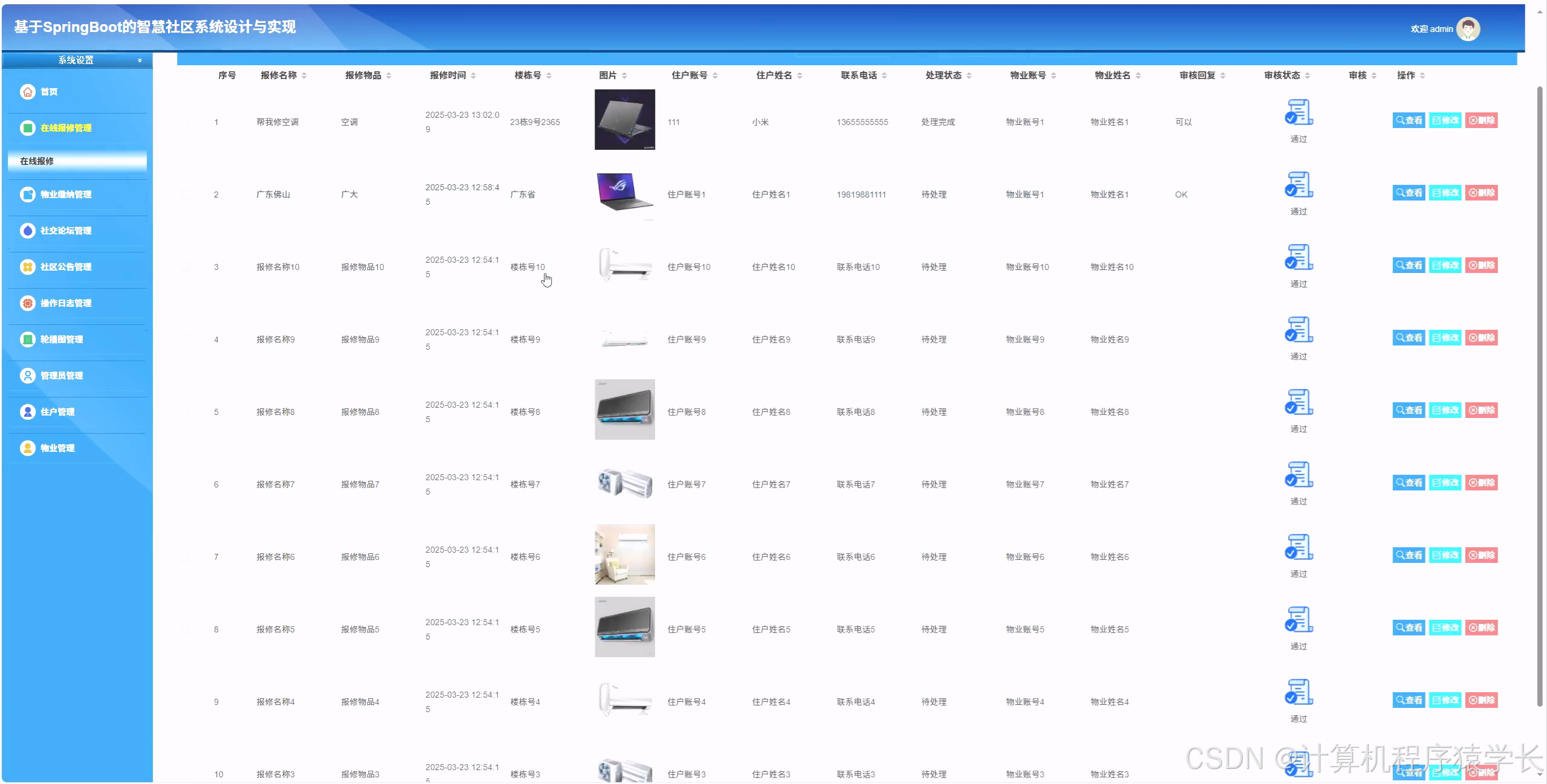Collapse the 系统设置 section chevron
The width and height of the screenshot is (1547, 784).
coord(139,60)
